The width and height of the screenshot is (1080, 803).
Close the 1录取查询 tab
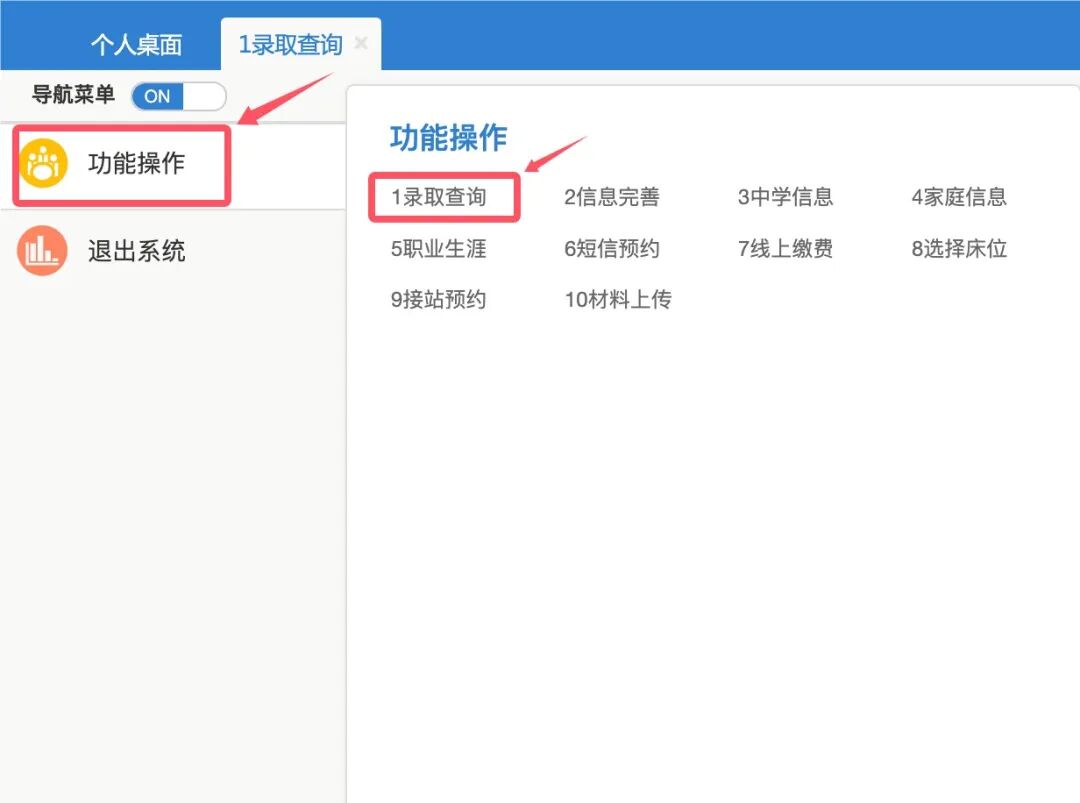click(361, 42)
